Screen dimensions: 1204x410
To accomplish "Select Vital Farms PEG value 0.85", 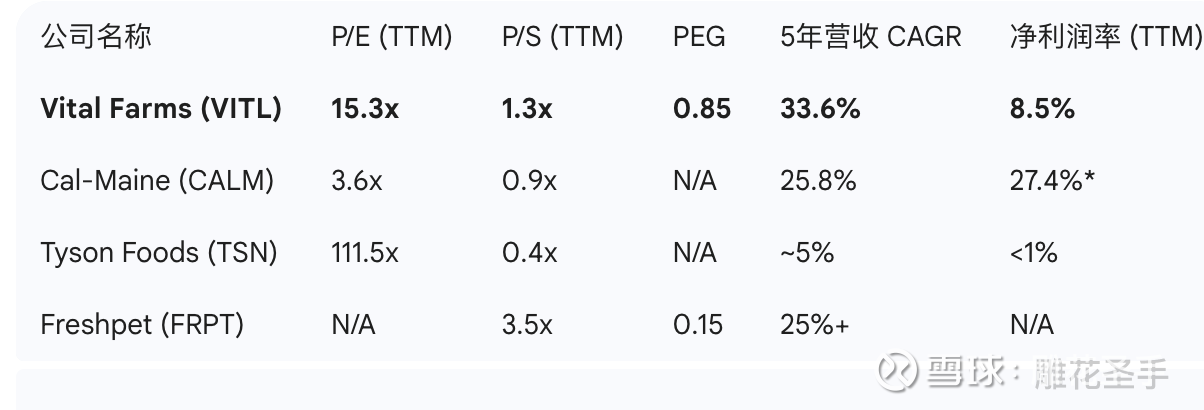I will (702, 109).
